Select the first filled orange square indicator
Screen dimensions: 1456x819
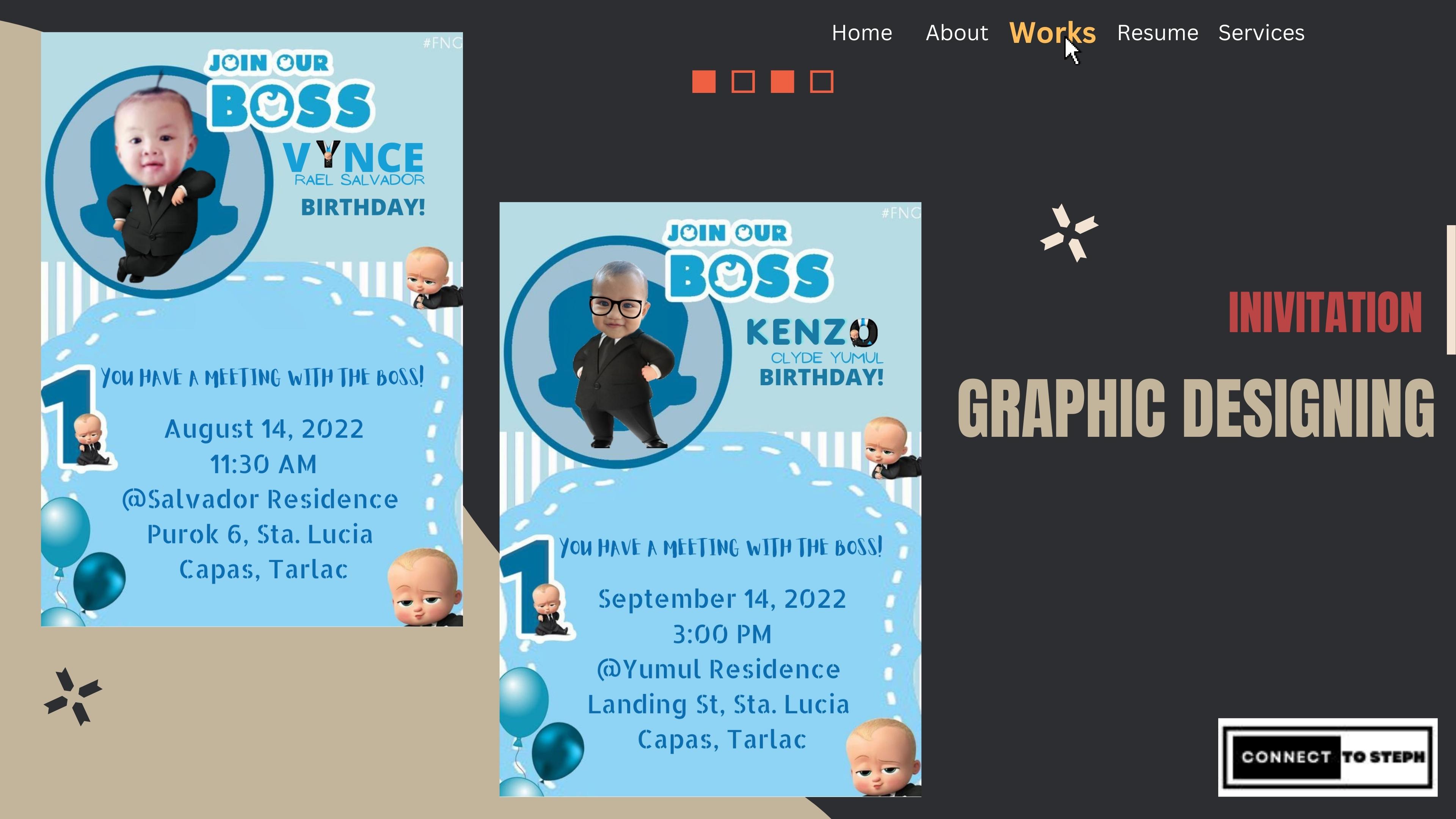[704, 82]
